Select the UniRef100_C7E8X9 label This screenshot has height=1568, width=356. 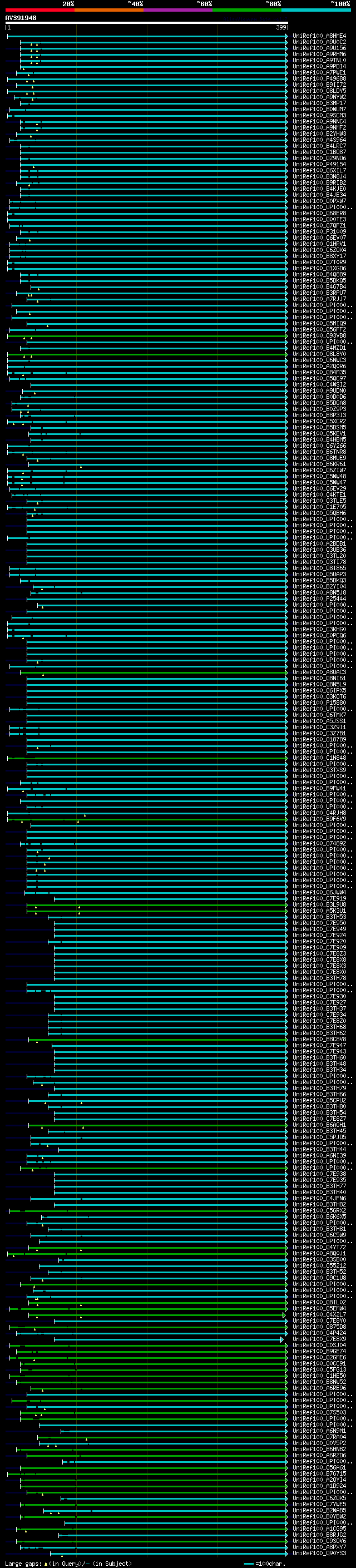click(x=319, y=1339)
